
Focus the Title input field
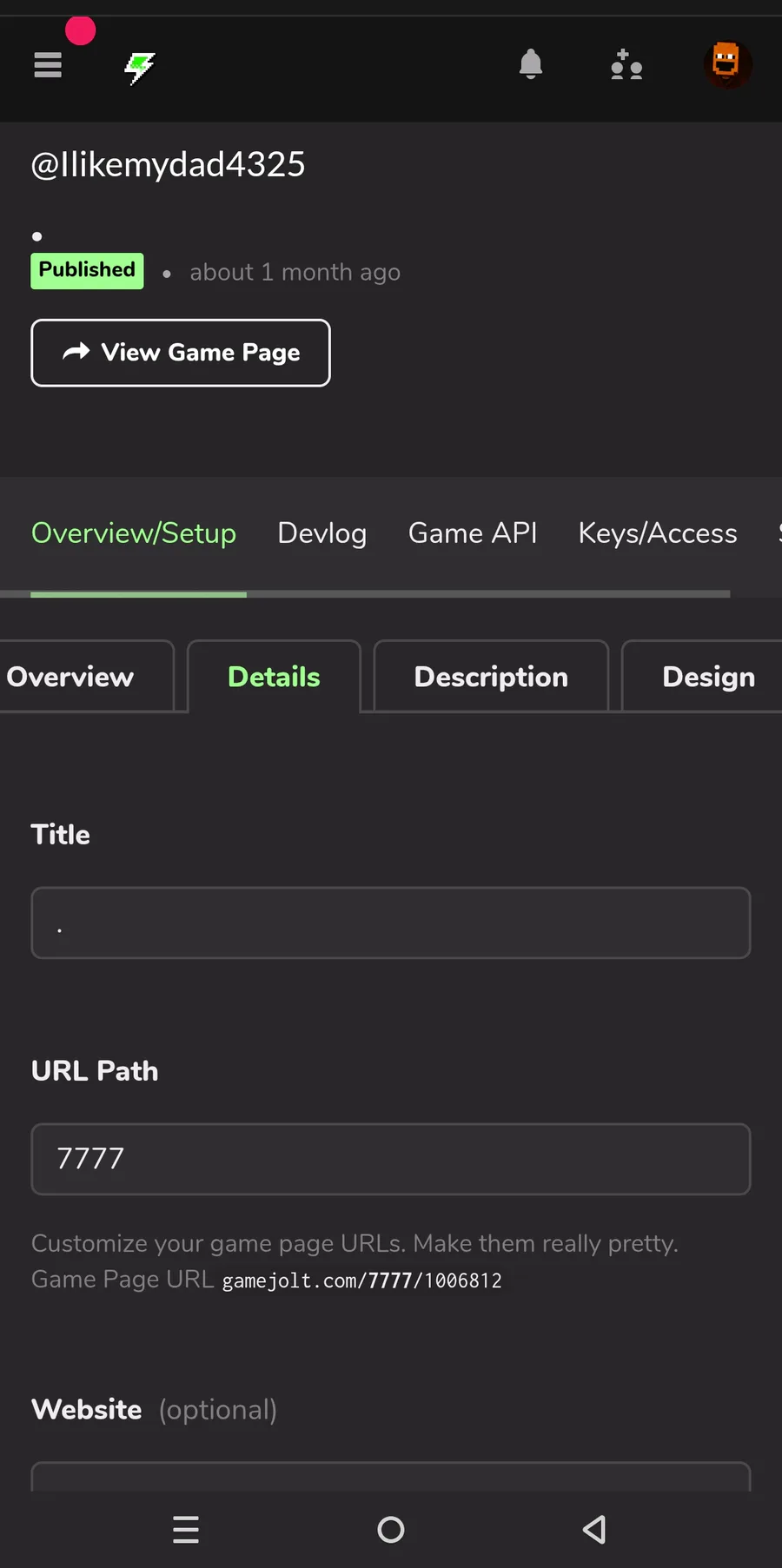coord(391,923)
